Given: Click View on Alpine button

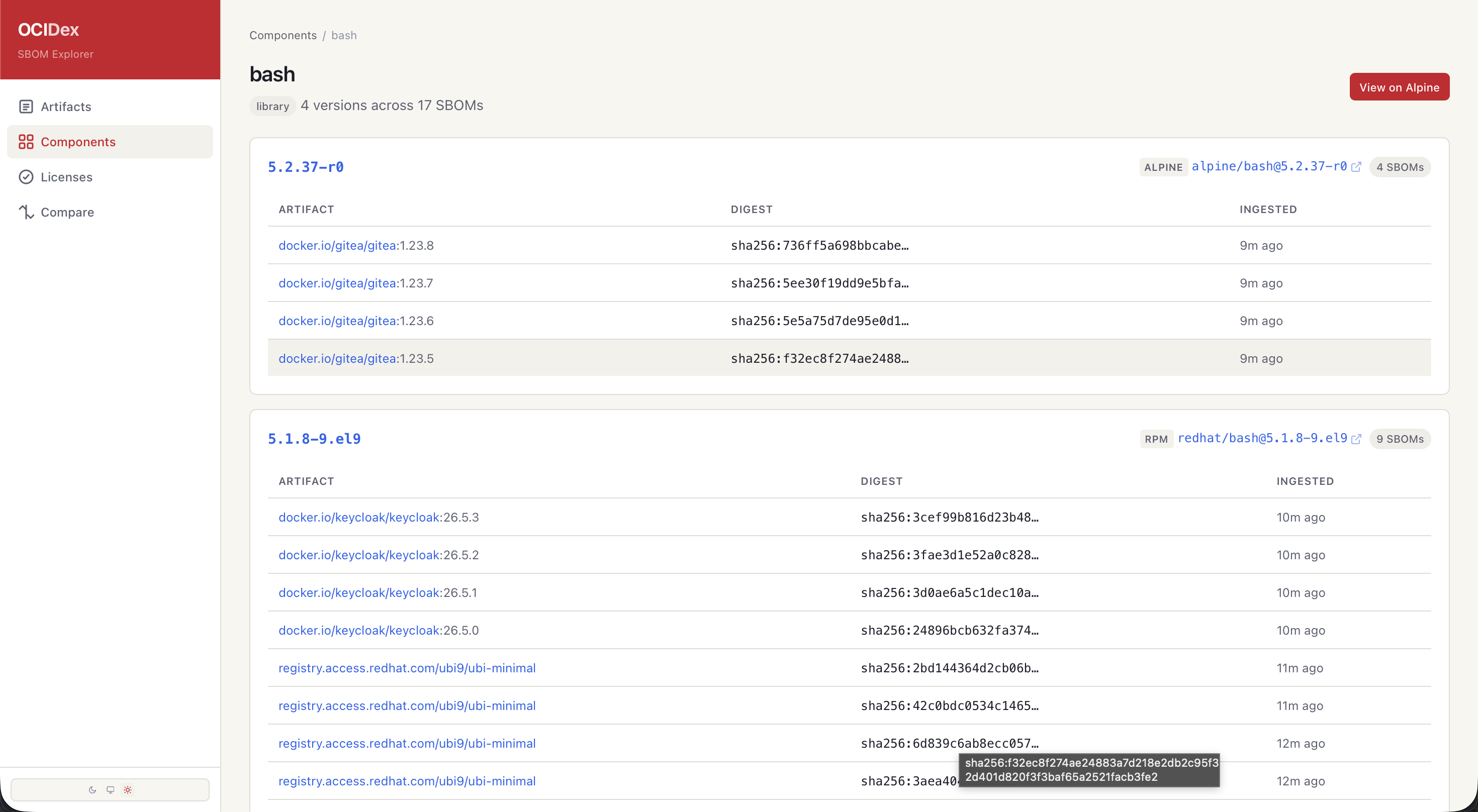Looking at the screenshot, I should pyautogui.click(x=1399, y=87).
